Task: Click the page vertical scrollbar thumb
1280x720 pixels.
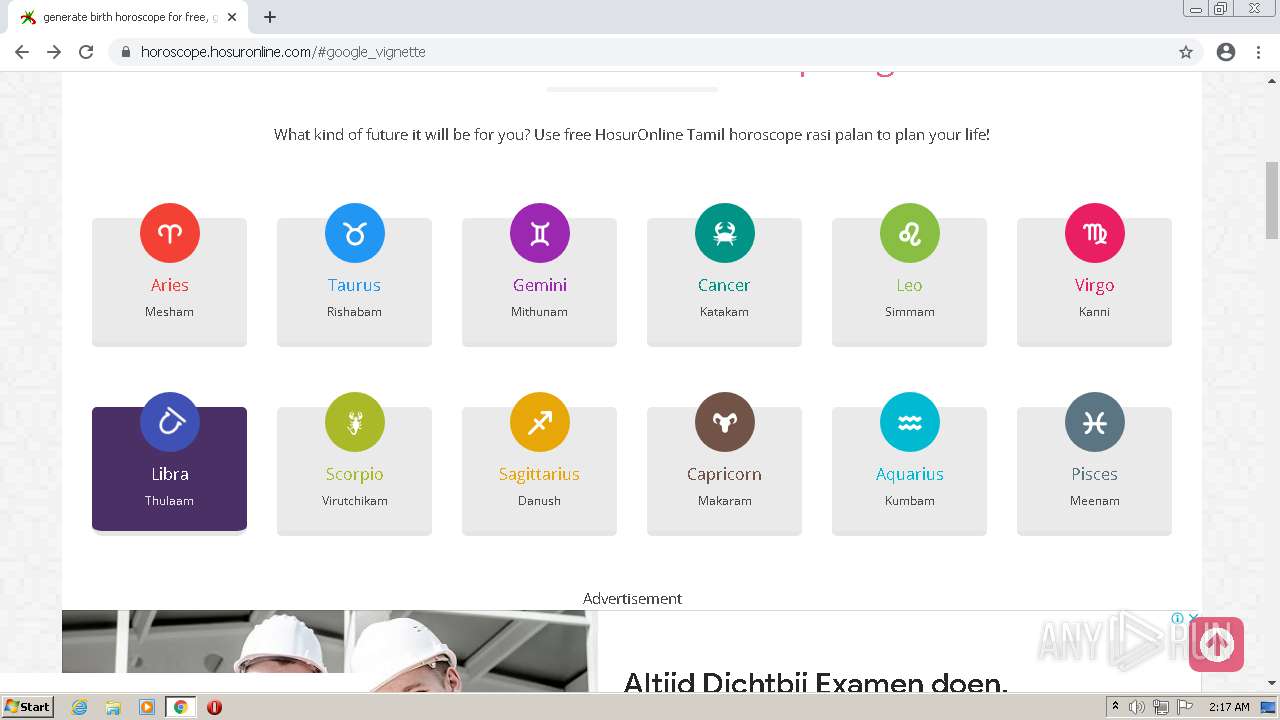Action: 1272,200
